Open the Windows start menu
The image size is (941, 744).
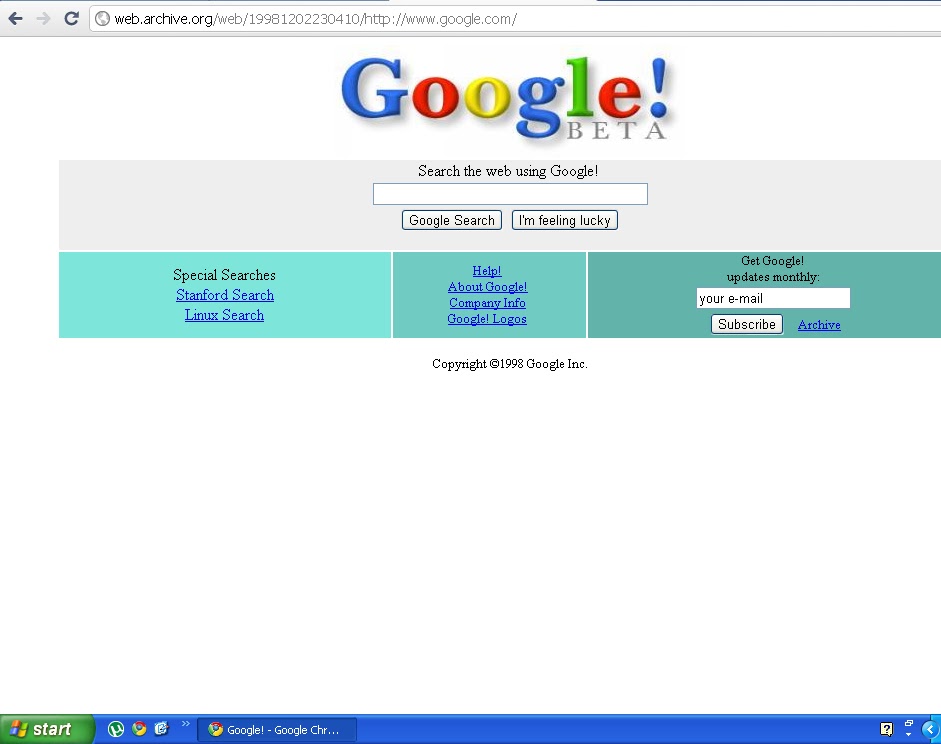pos(46,729)
